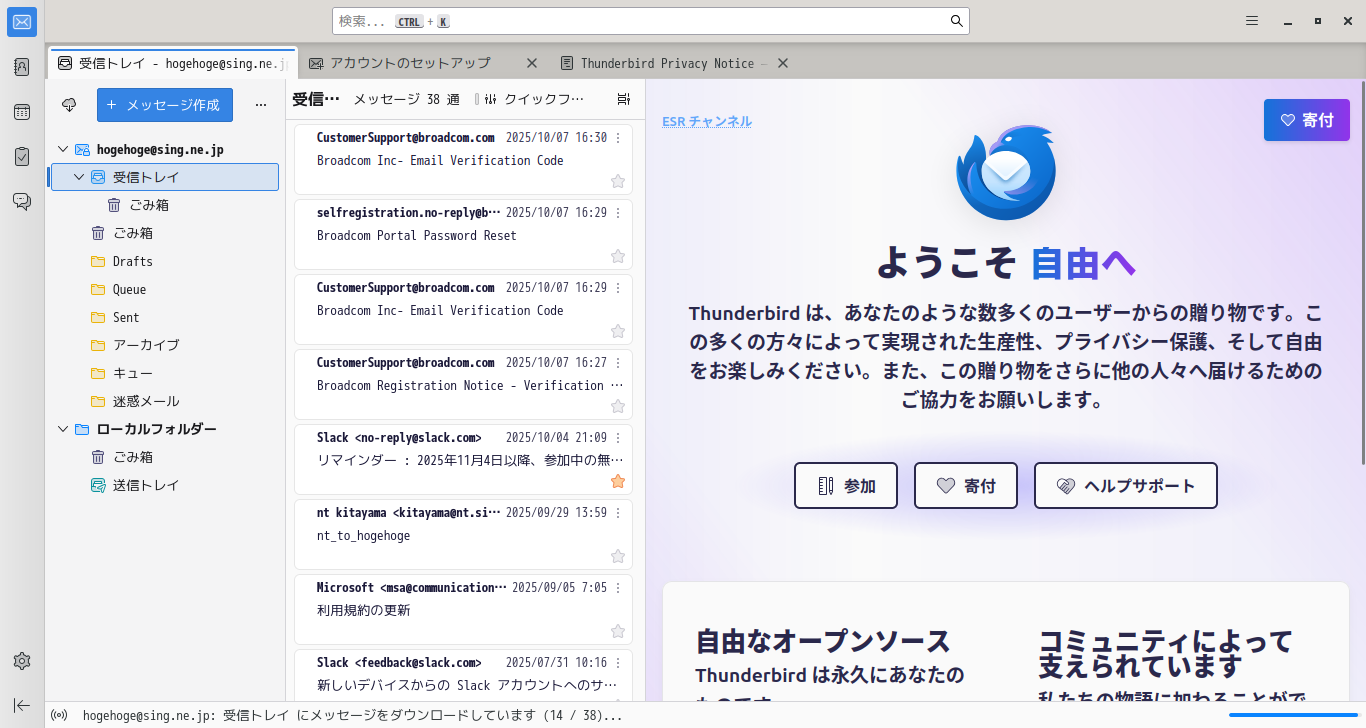The image size is (1366, 728).
Task: Open the nt kitayama nt_to_hogehoge message
Action: click(x=463, y=534)
